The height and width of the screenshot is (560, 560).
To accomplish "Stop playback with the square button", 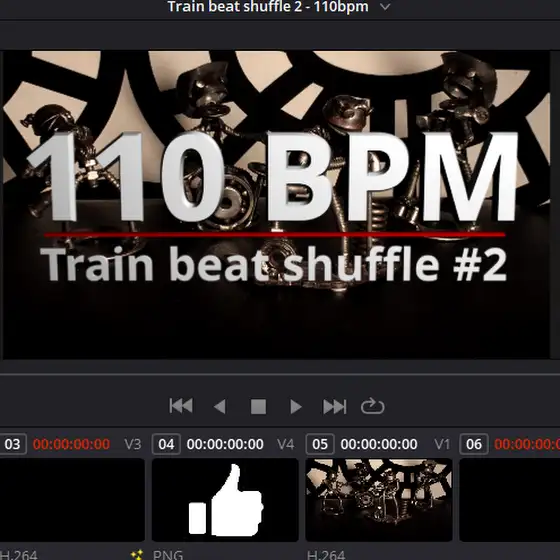I will click(x=258, y=406).
